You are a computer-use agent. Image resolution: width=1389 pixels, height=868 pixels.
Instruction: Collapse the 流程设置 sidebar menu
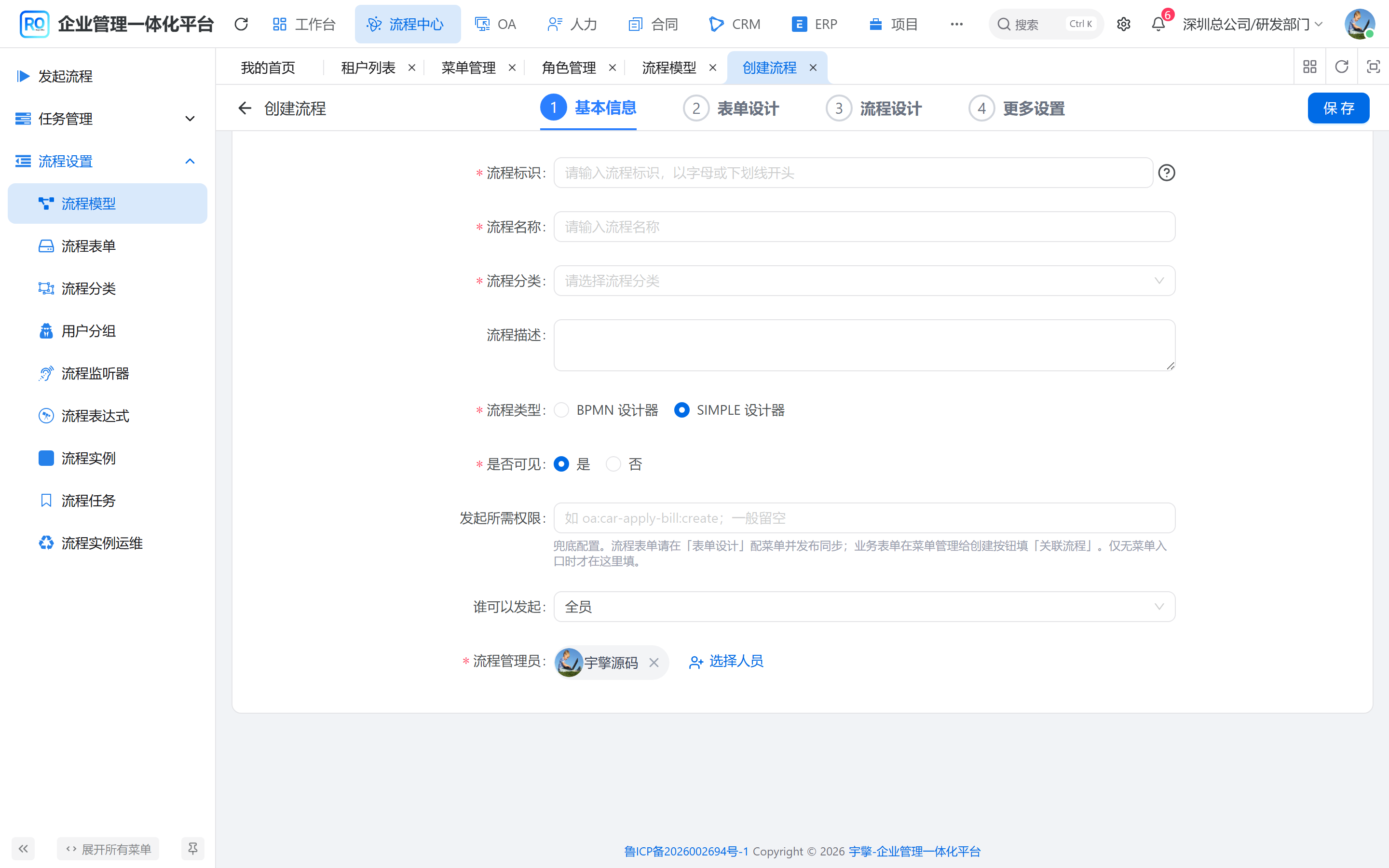108,162
